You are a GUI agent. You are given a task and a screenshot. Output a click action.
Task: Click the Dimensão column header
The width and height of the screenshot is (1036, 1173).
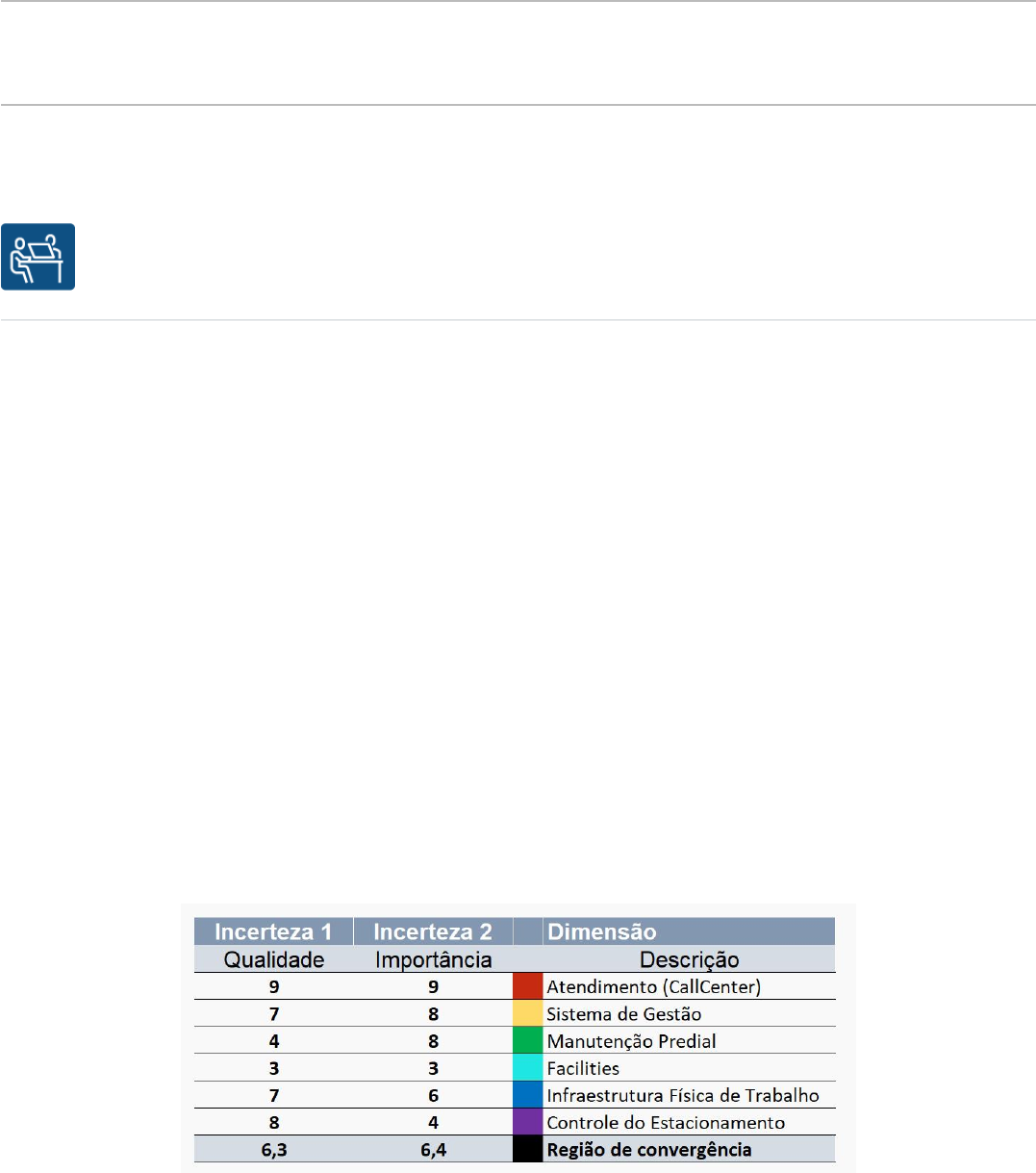(602, 931)
